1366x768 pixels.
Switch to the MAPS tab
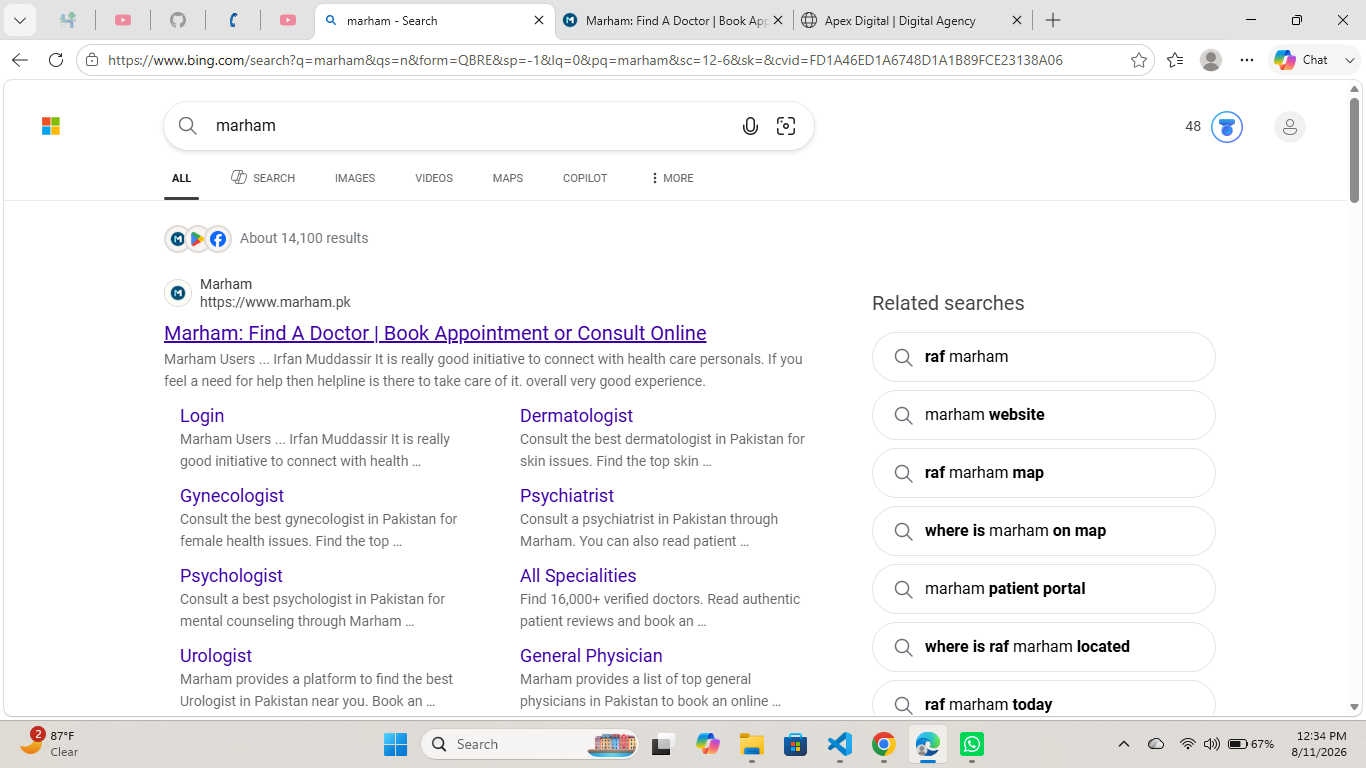pyautogui.click(x=508, y=178)
